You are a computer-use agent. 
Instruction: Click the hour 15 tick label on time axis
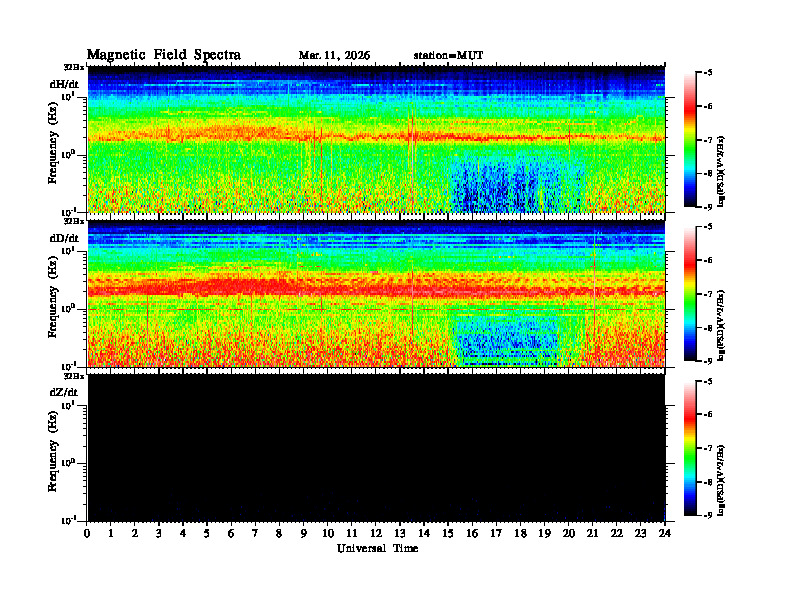[448, 534]
